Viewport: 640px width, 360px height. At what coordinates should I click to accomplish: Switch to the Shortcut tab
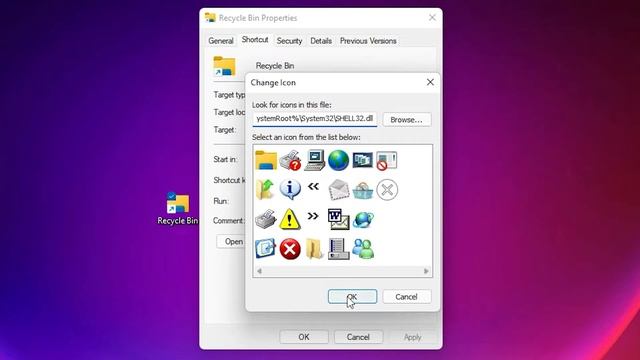coord(255,40)
